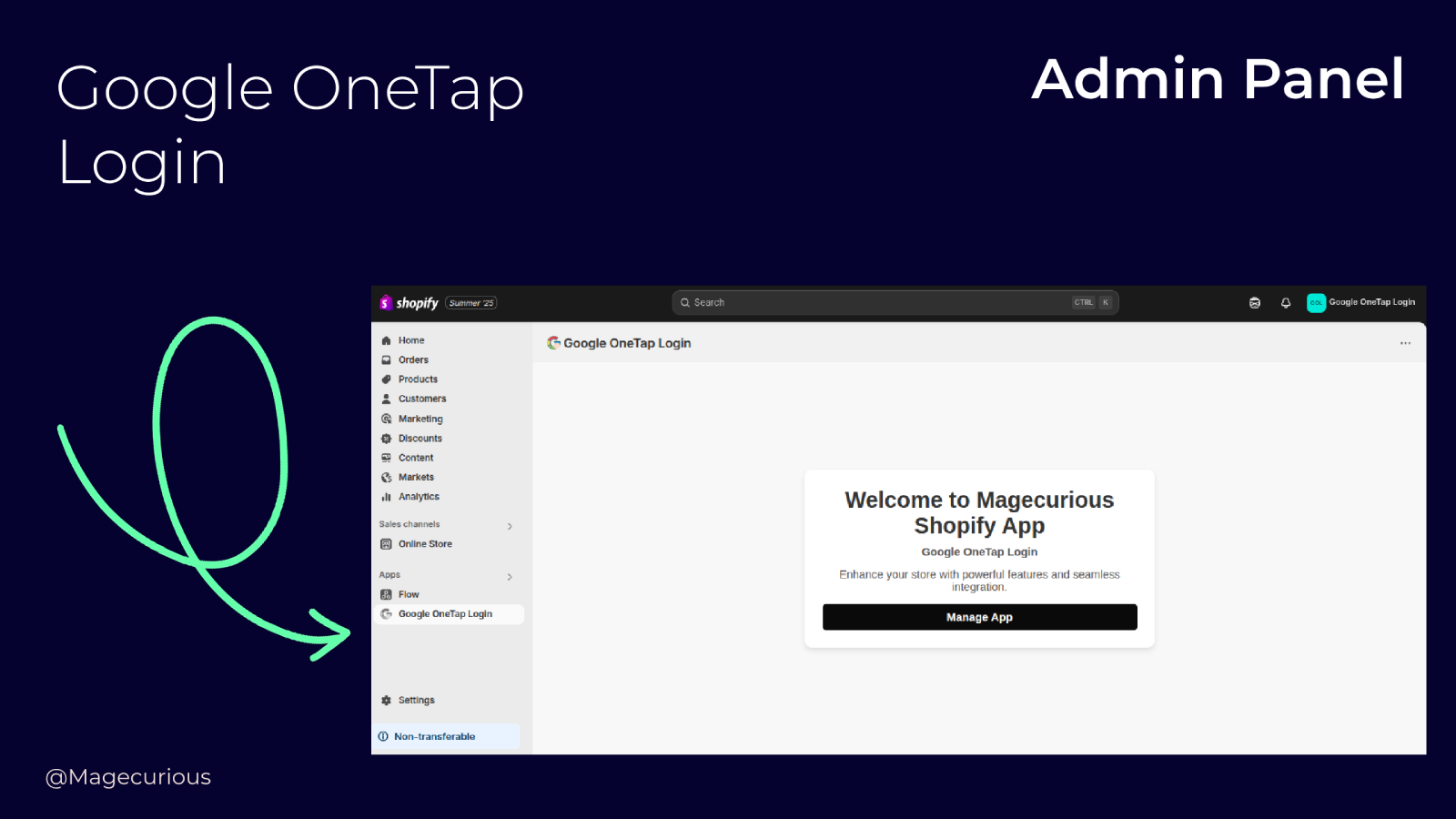1456x819 pixels.
Task: Expand the Apps section
Action: coord(510,575)
